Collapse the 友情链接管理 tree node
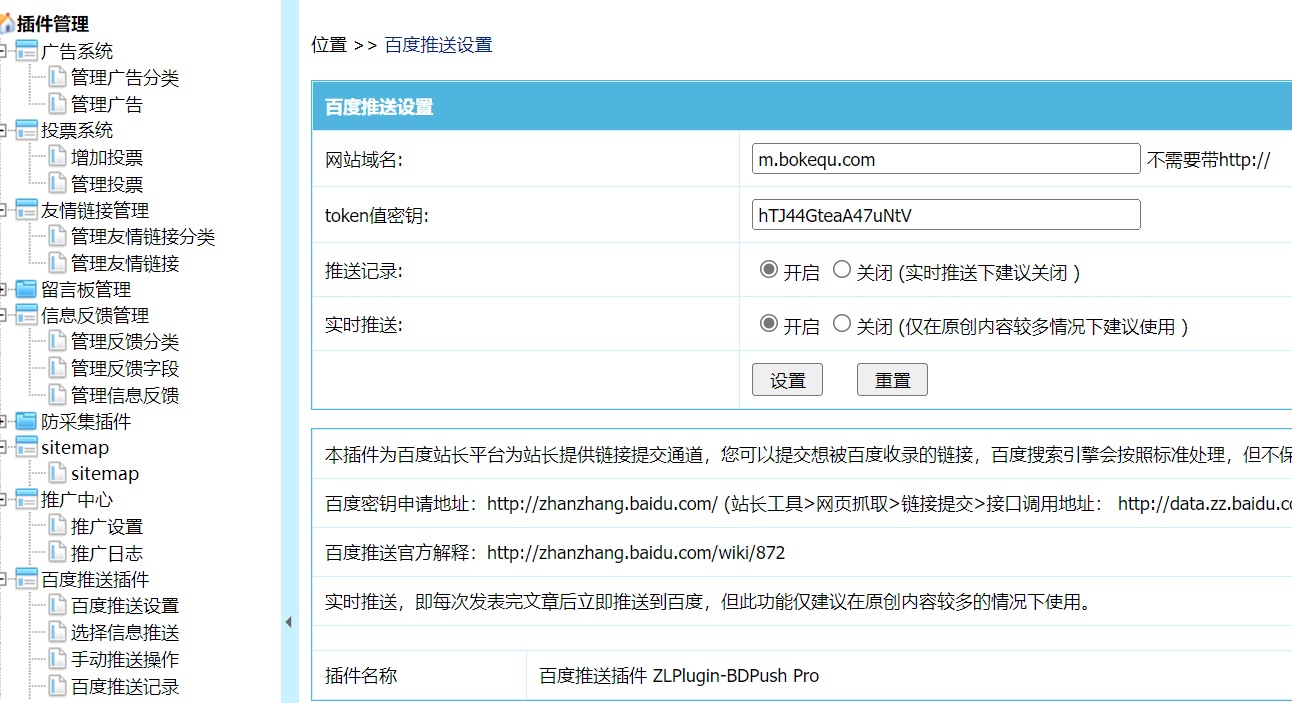The height and width of the screenshot is (703, 1292). 4,210
